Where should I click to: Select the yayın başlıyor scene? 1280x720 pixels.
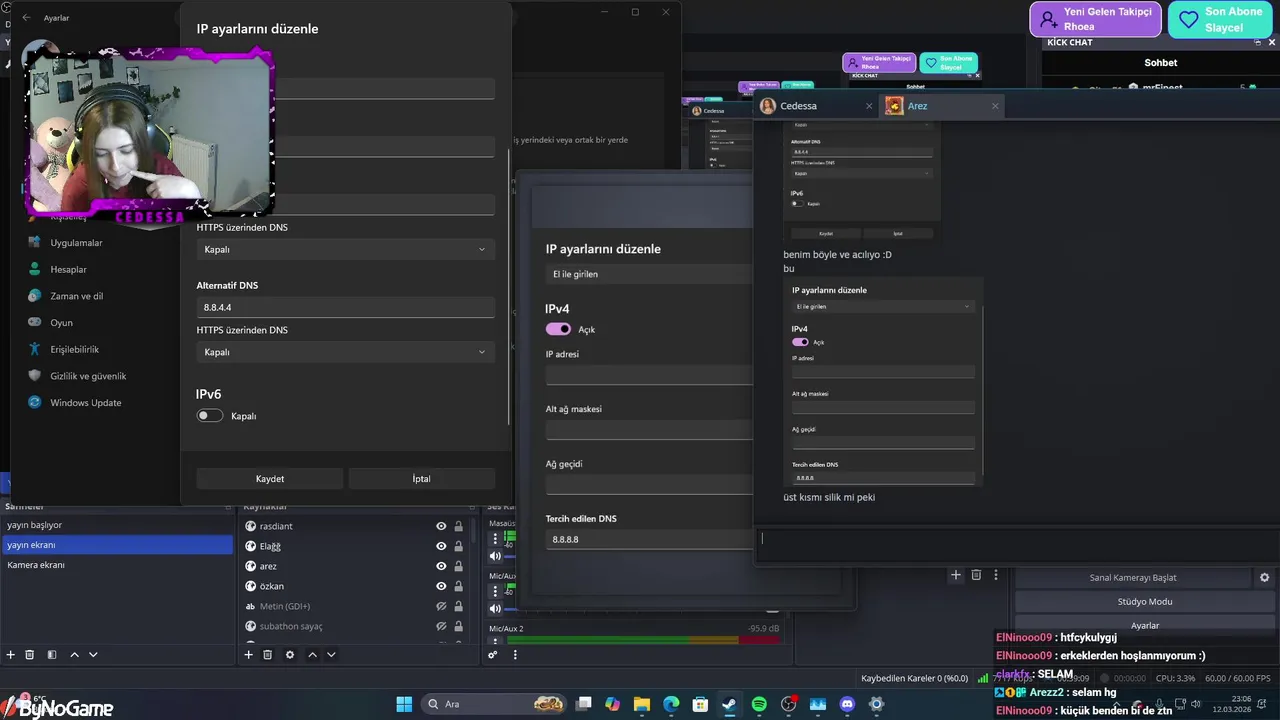116,525
